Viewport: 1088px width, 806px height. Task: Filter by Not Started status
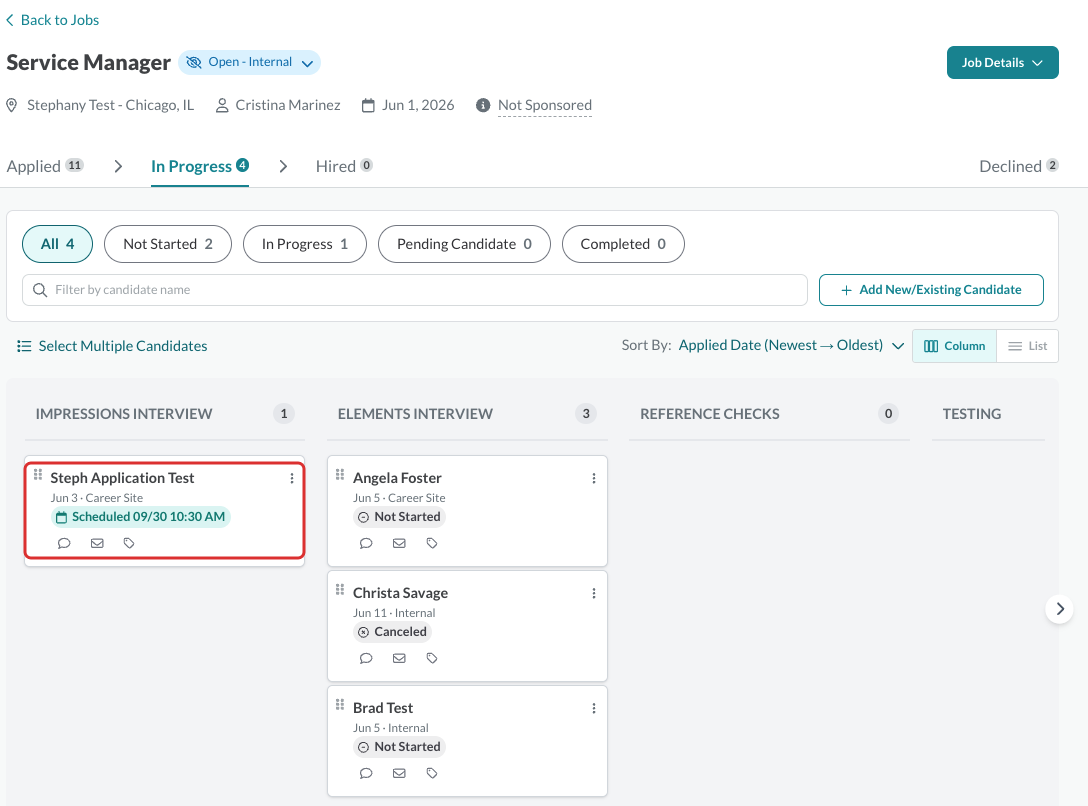pos(168,244)
